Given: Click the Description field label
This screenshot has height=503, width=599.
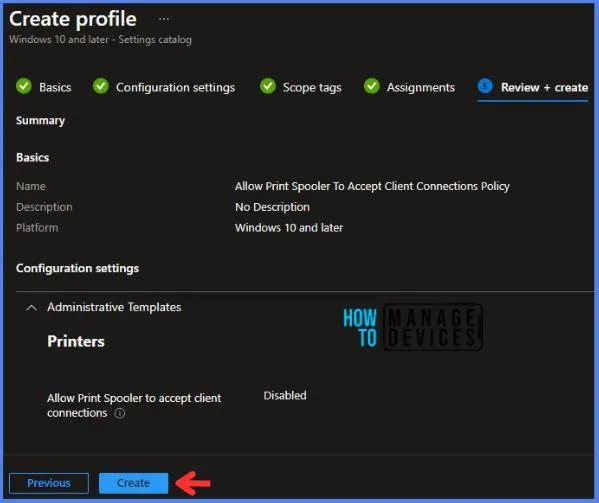Looking at the screenshot, I should pos(44,207).
